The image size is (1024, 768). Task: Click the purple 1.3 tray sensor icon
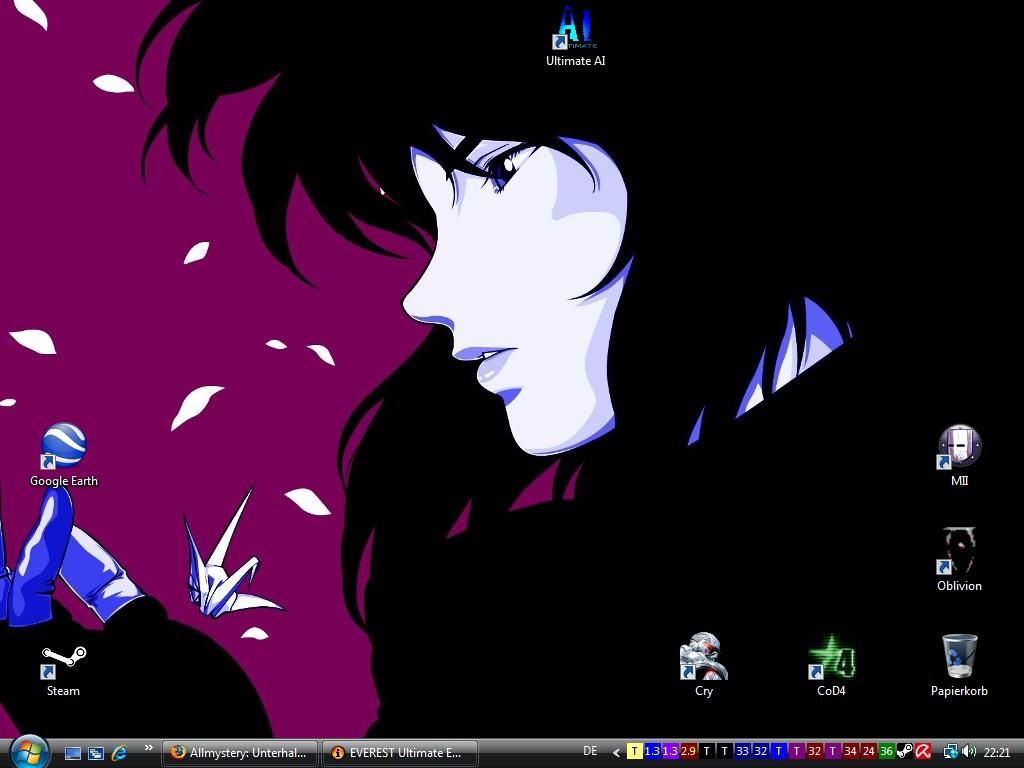tap(670, 752)
